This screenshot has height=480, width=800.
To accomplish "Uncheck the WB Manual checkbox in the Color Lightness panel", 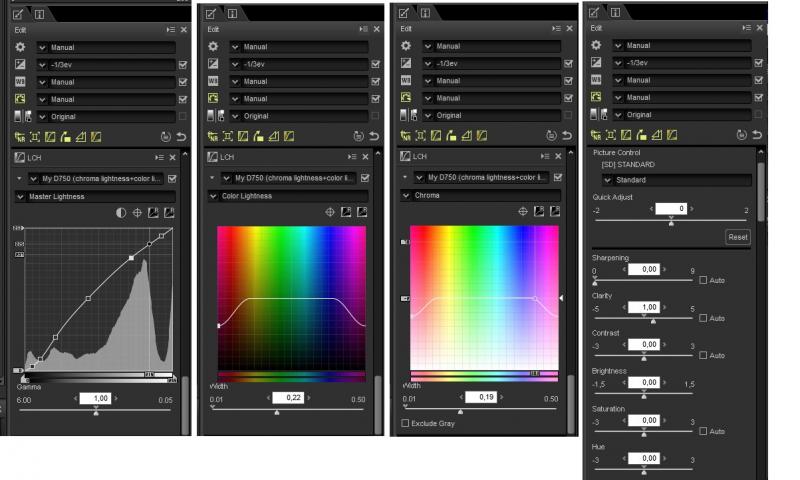I will [x=376, y=82].
